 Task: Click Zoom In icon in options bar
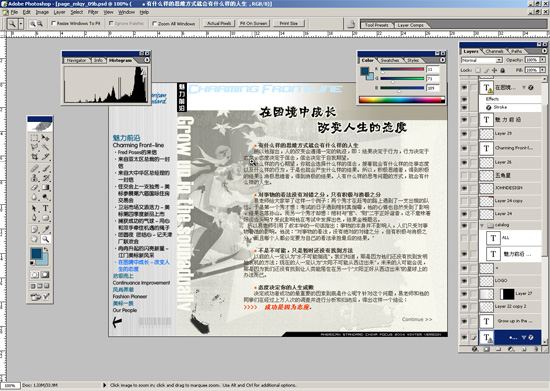click(x=33, y=23)
